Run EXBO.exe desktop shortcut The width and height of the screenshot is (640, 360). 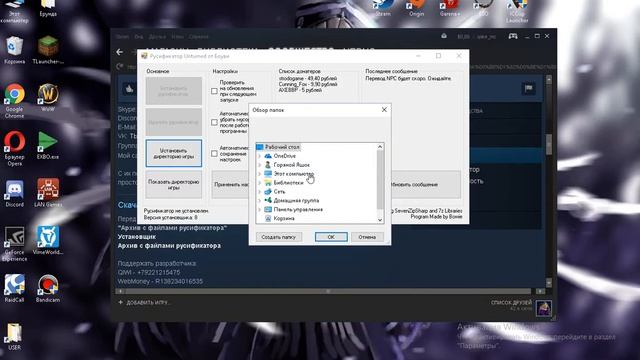click(48, 145)
